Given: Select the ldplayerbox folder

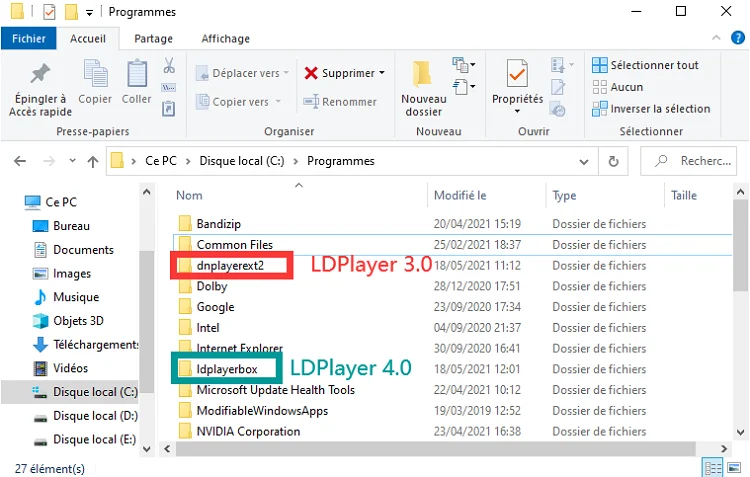Looking at the screenshot, I should [x=227, y=369].
